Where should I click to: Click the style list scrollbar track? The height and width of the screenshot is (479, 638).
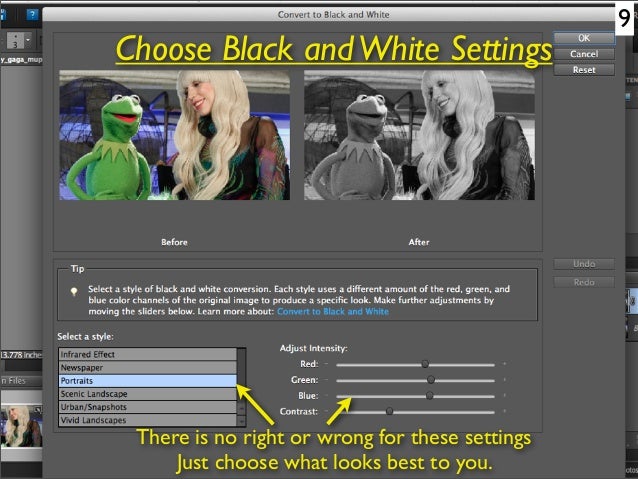(x=242, y=374)
